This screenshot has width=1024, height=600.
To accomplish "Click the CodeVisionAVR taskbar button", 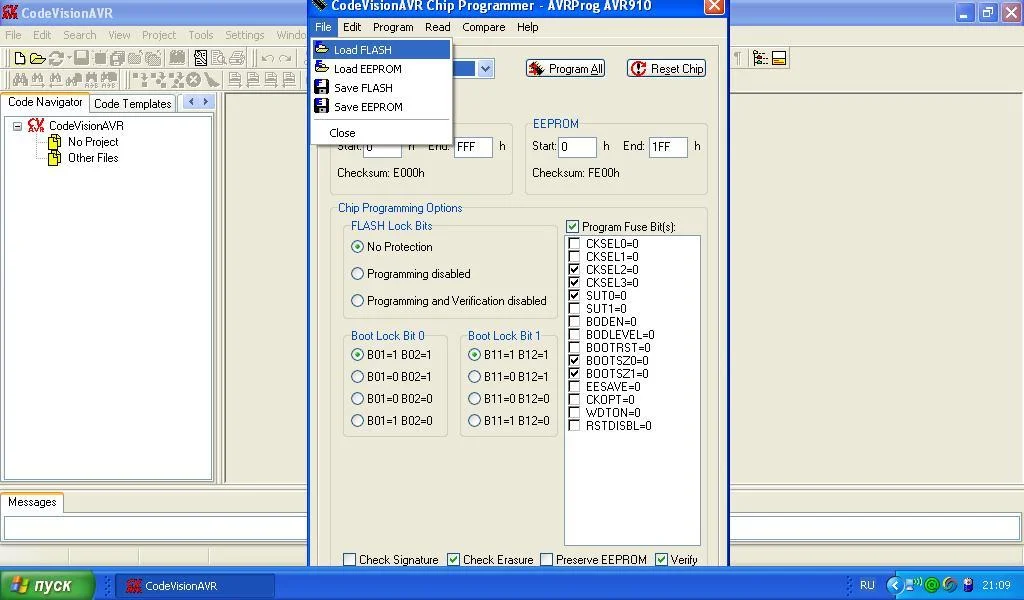I will [195, 586].
